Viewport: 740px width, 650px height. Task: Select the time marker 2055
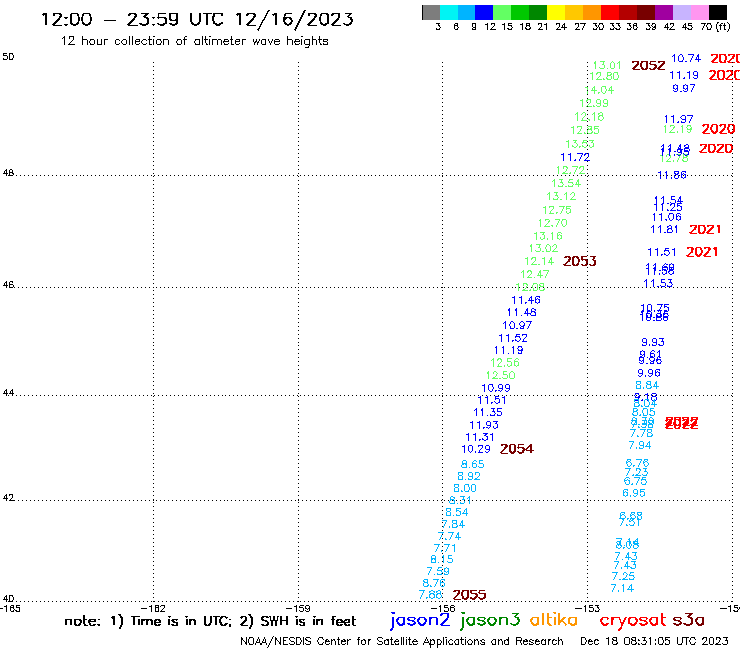pos(469,595)
